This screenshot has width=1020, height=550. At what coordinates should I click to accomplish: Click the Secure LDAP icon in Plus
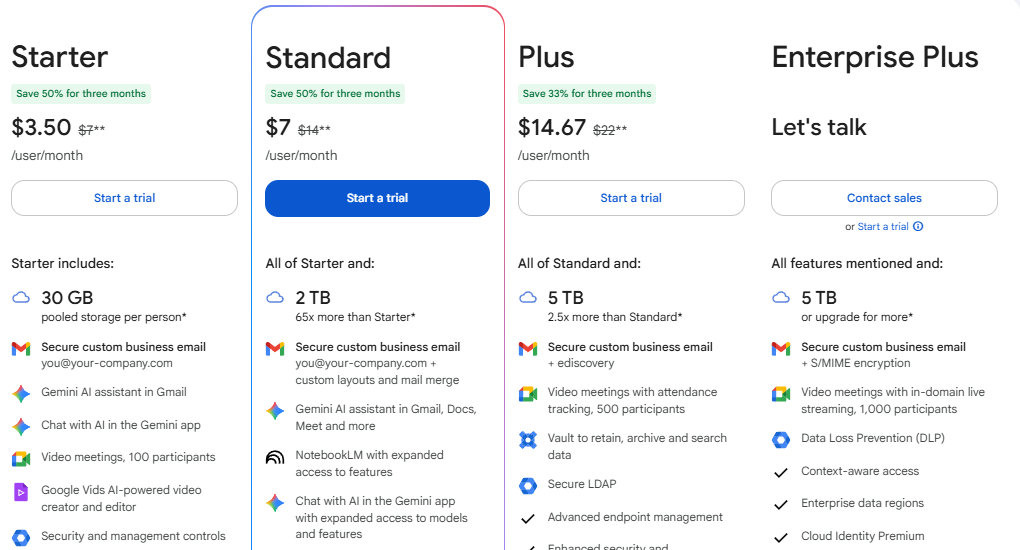[528, 485]
